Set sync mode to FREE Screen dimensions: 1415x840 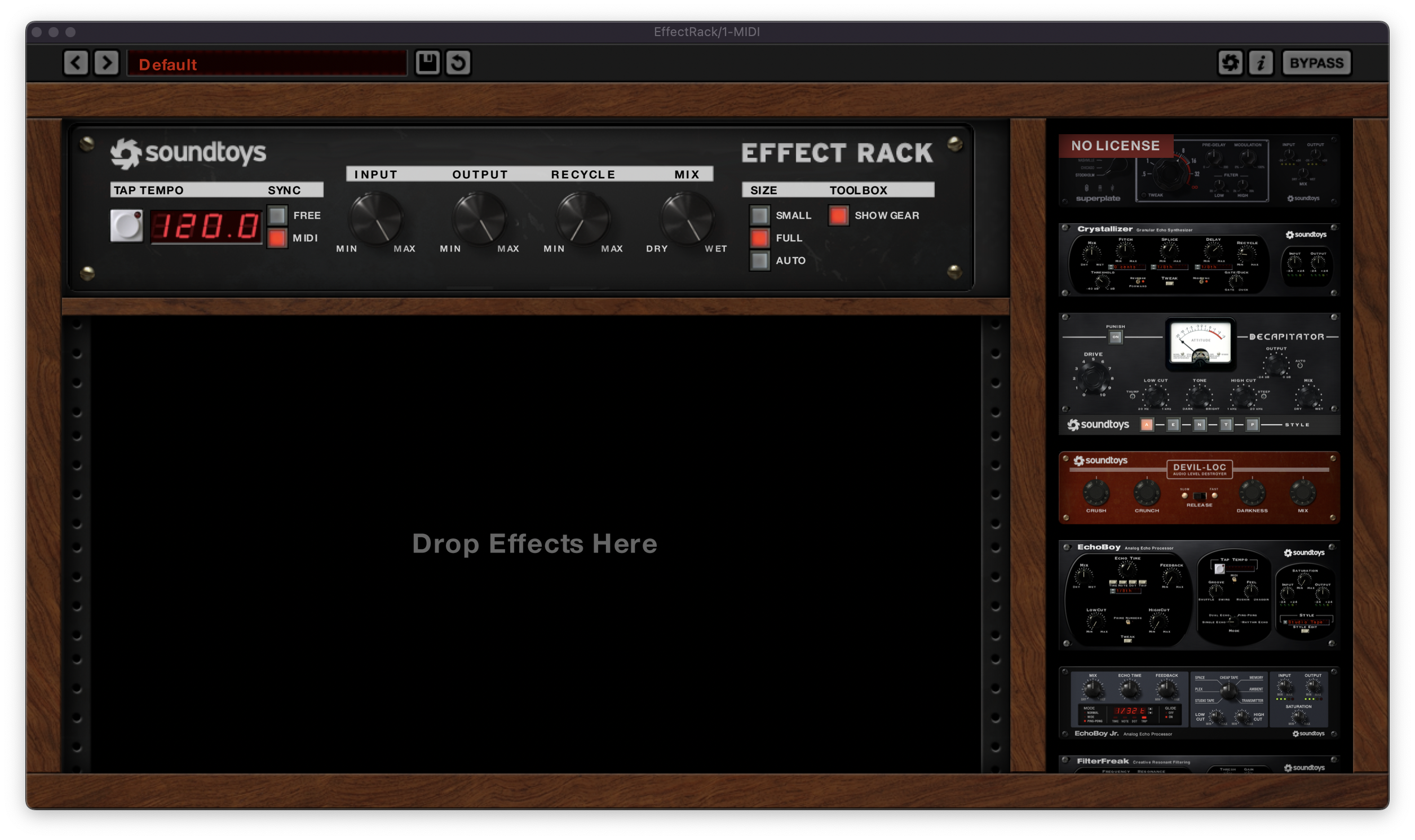click(x=277, y=215)
